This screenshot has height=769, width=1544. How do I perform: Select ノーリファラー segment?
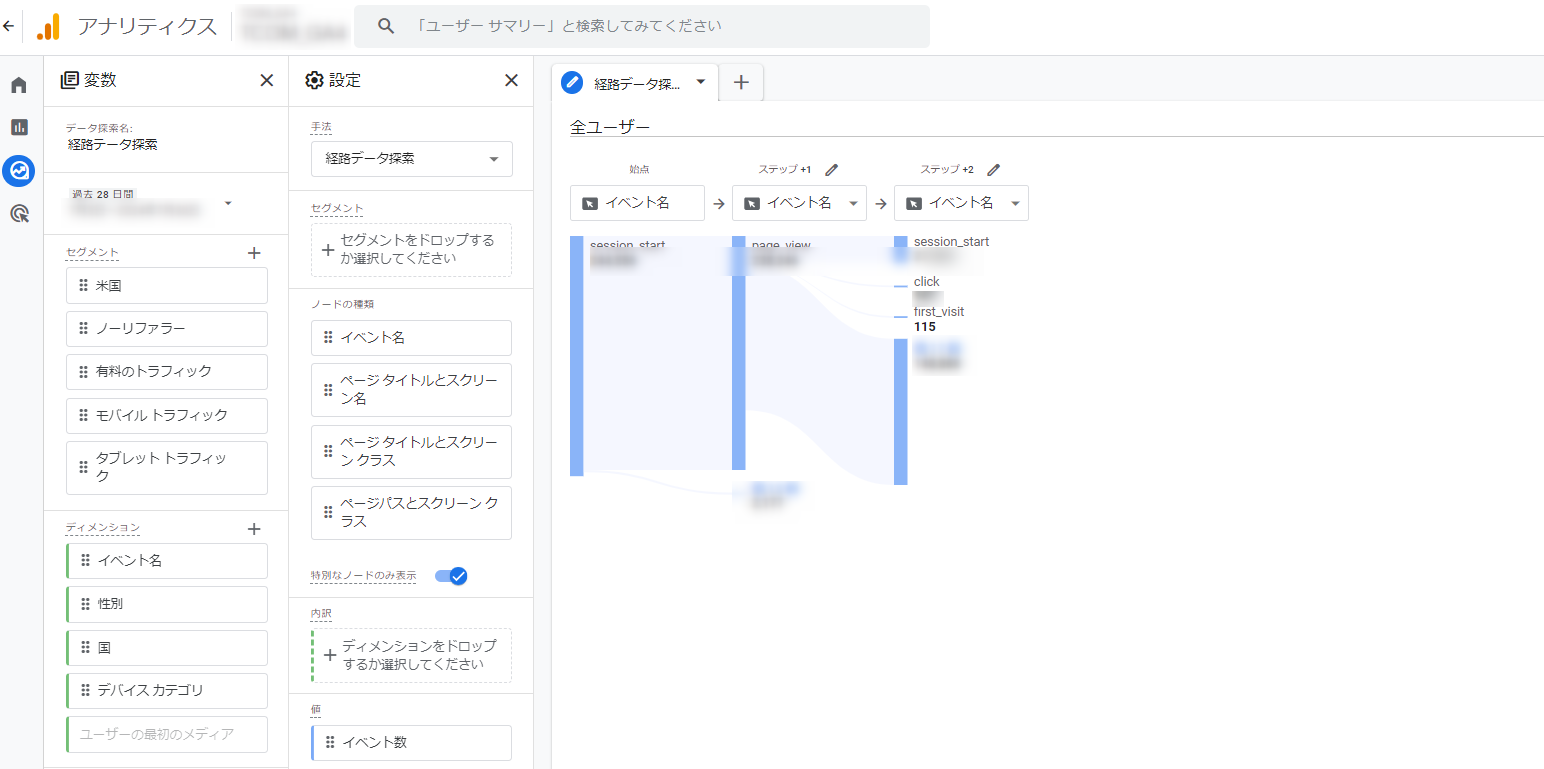point(167,329)
